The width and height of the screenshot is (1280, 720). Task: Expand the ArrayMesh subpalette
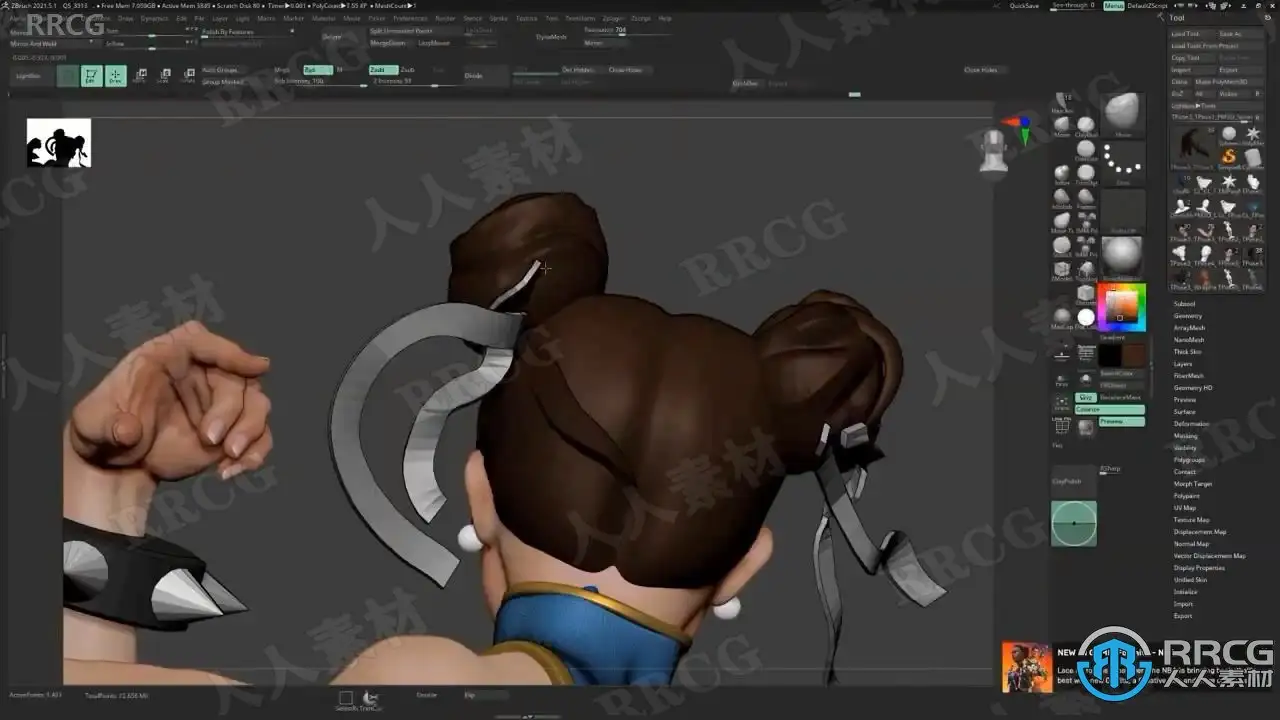coord(1189,328)
